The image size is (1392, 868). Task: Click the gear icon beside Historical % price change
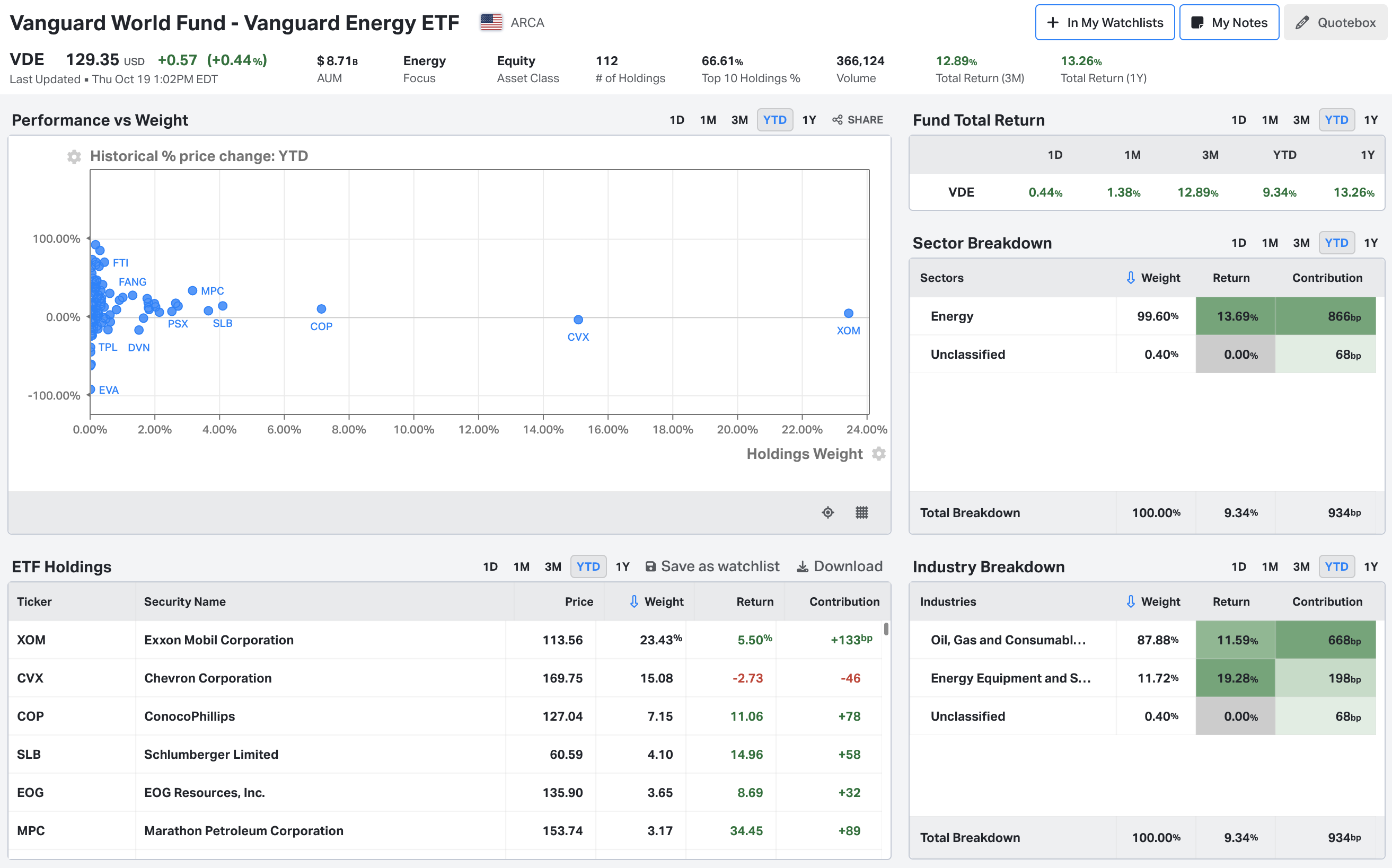[x=74, y=156]
